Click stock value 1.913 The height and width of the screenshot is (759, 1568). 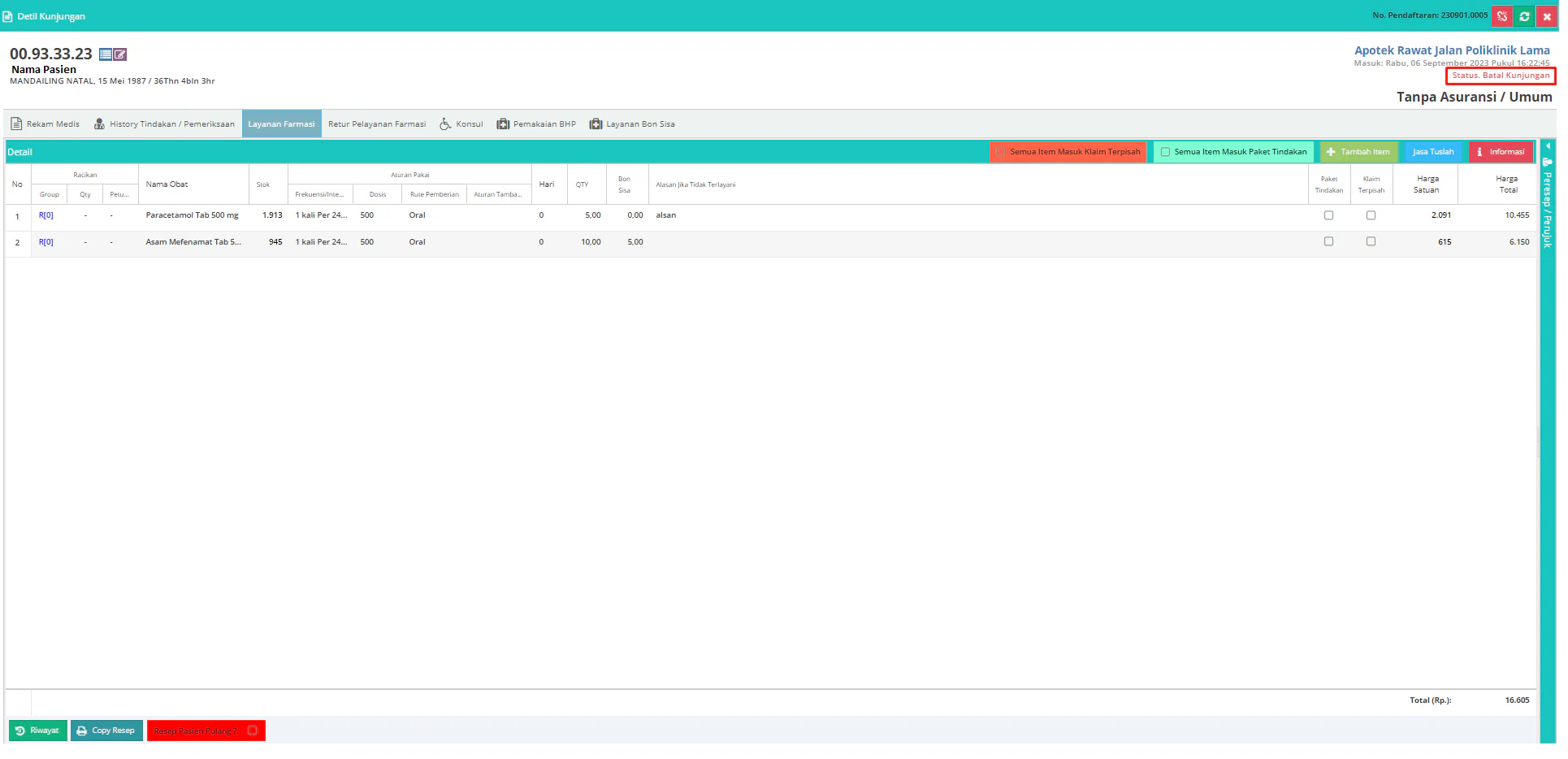272,215
